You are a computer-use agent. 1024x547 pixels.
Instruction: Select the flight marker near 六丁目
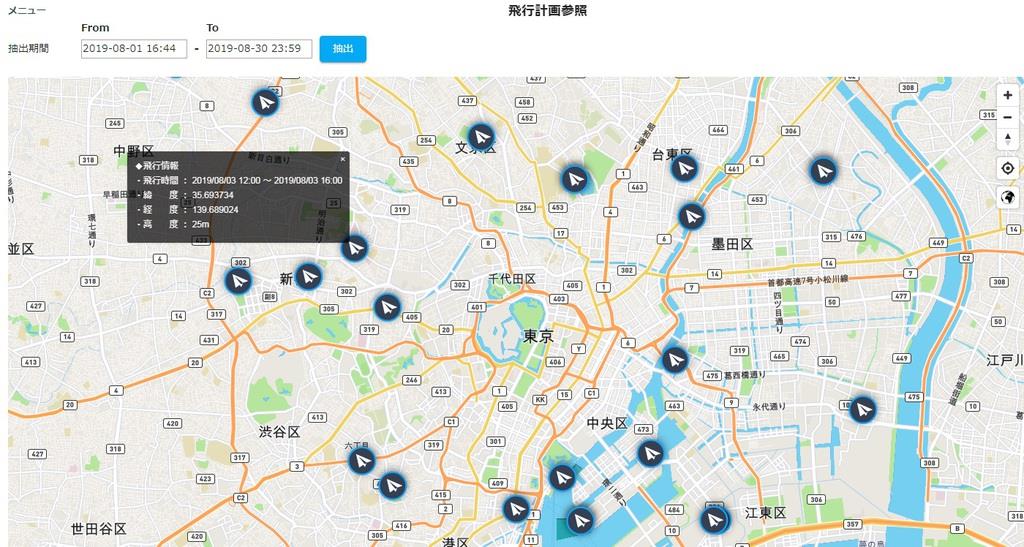[x=361, y=461]
